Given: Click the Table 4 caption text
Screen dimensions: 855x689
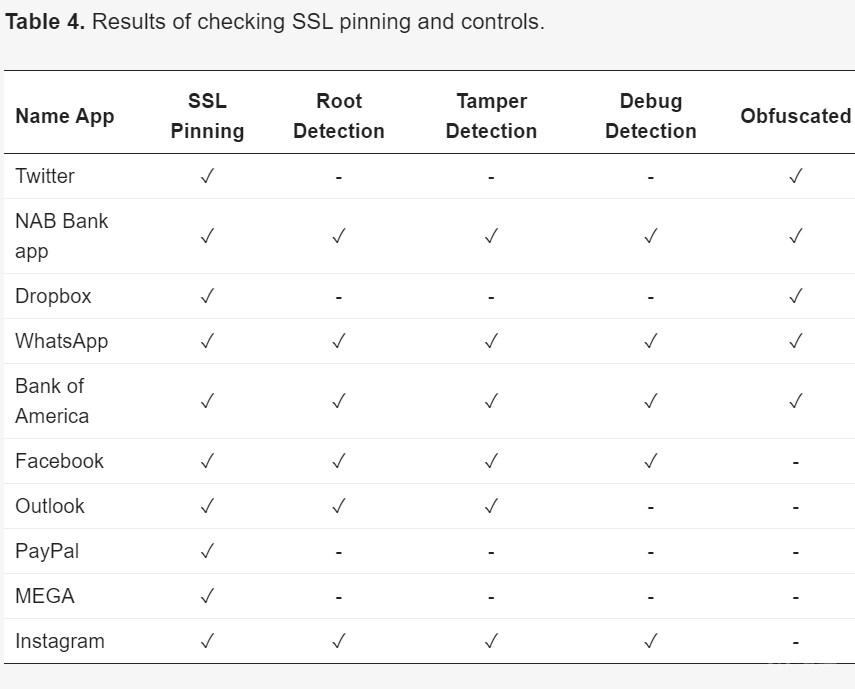Looking at the screenshot, I should [x=275, y=22].
